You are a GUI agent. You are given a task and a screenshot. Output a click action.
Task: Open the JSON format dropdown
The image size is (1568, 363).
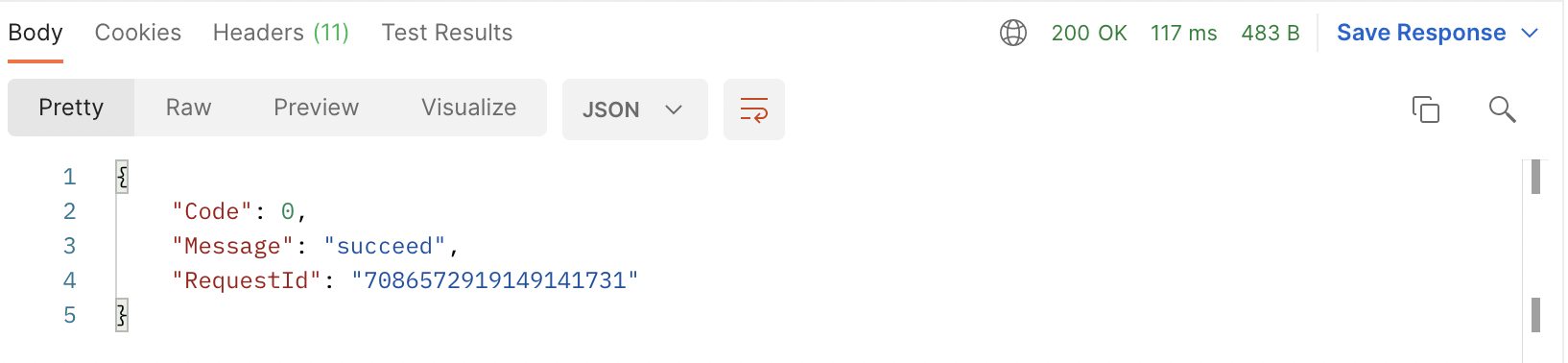pos(634,109)
